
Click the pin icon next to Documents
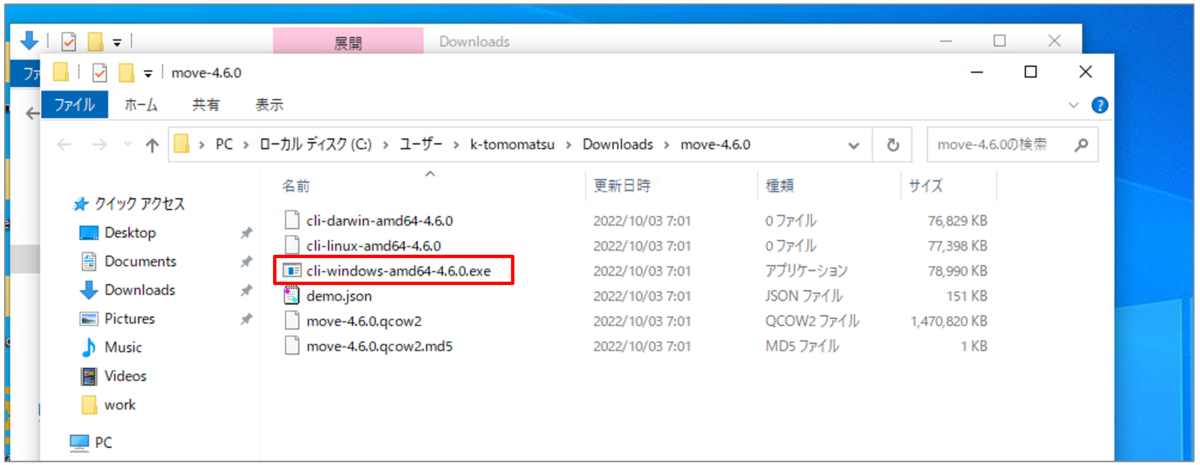point(246,262)
